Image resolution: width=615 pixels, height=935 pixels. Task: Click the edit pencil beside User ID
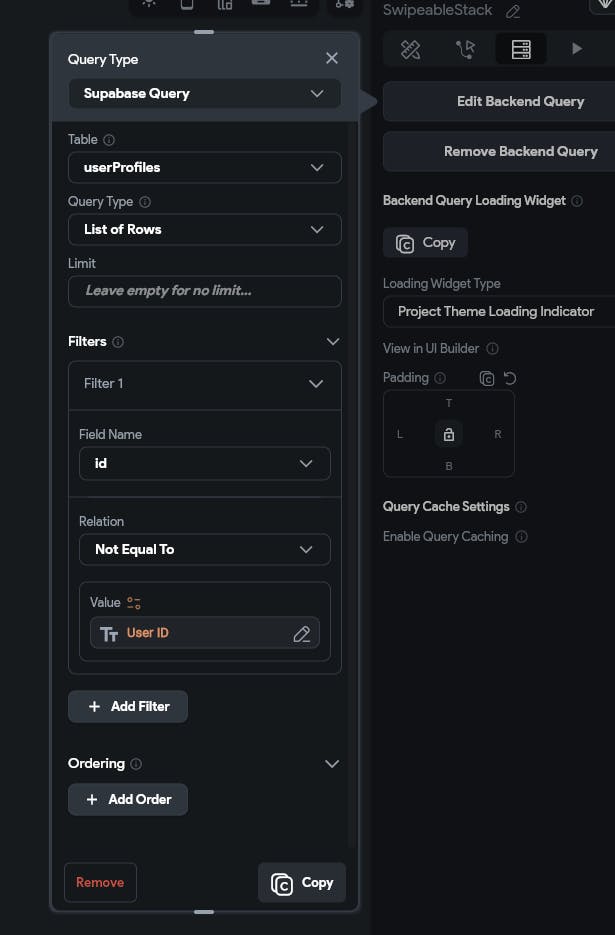click(x=301, y=634)
